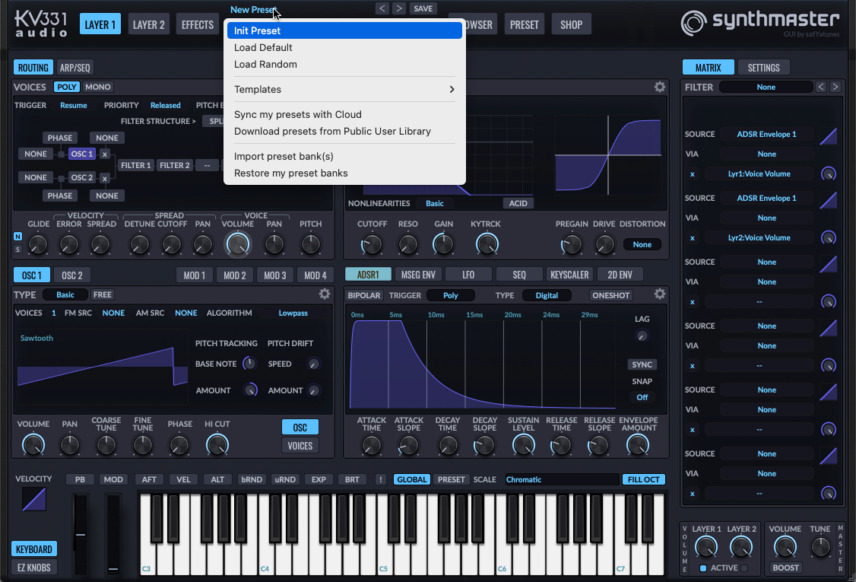Click the SAVE button
Screen dimensions: 856x582
[x=423, y=8]
